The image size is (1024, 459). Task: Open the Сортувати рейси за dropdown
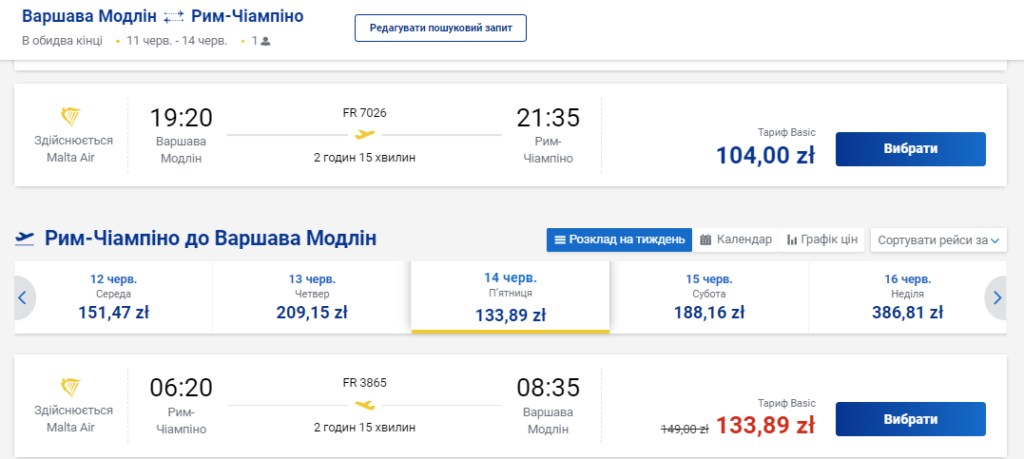[x=938, y=240]
